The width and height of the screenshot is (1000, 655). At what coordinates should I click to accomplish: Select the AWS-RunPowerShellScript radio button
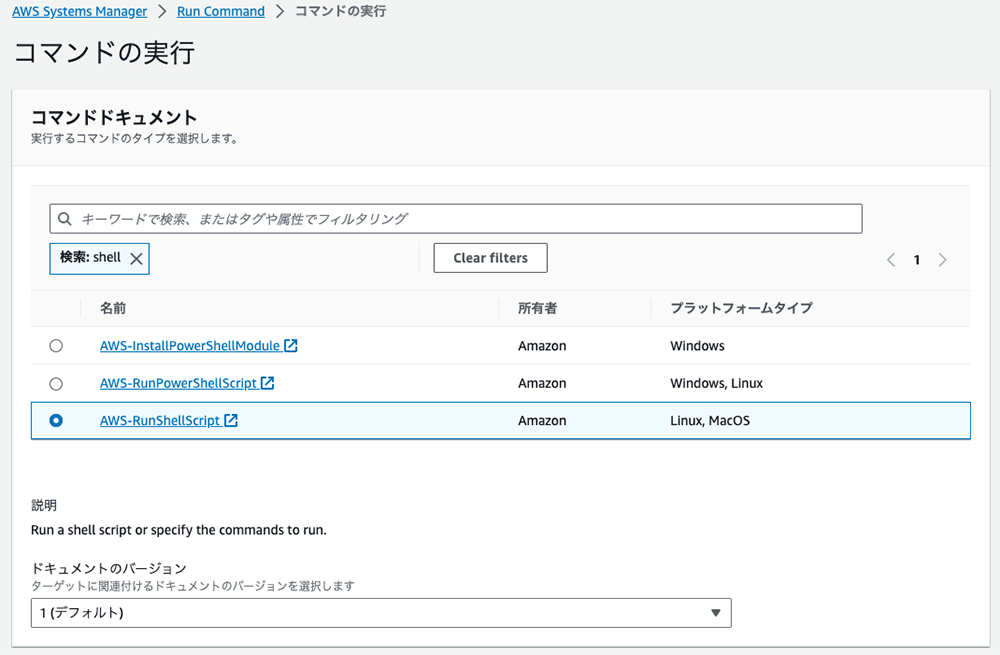pos(56,383)
